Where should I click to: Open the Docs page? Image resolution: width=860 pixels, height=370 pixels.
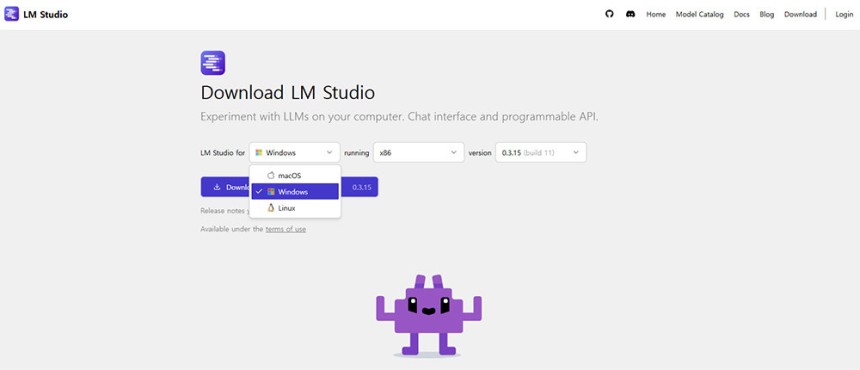742,14
